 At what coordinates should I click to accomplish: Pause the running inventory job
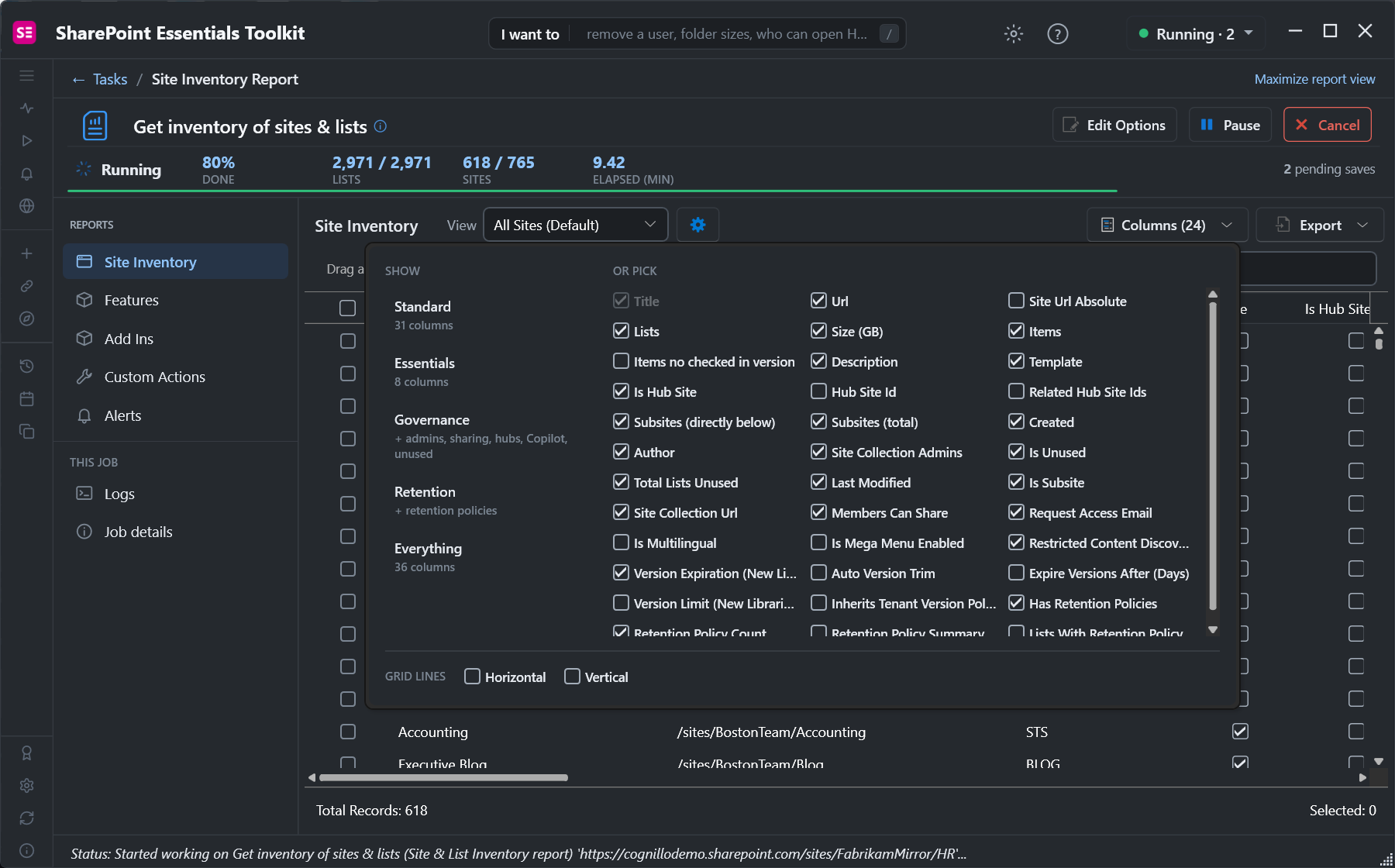[1230, 125]
